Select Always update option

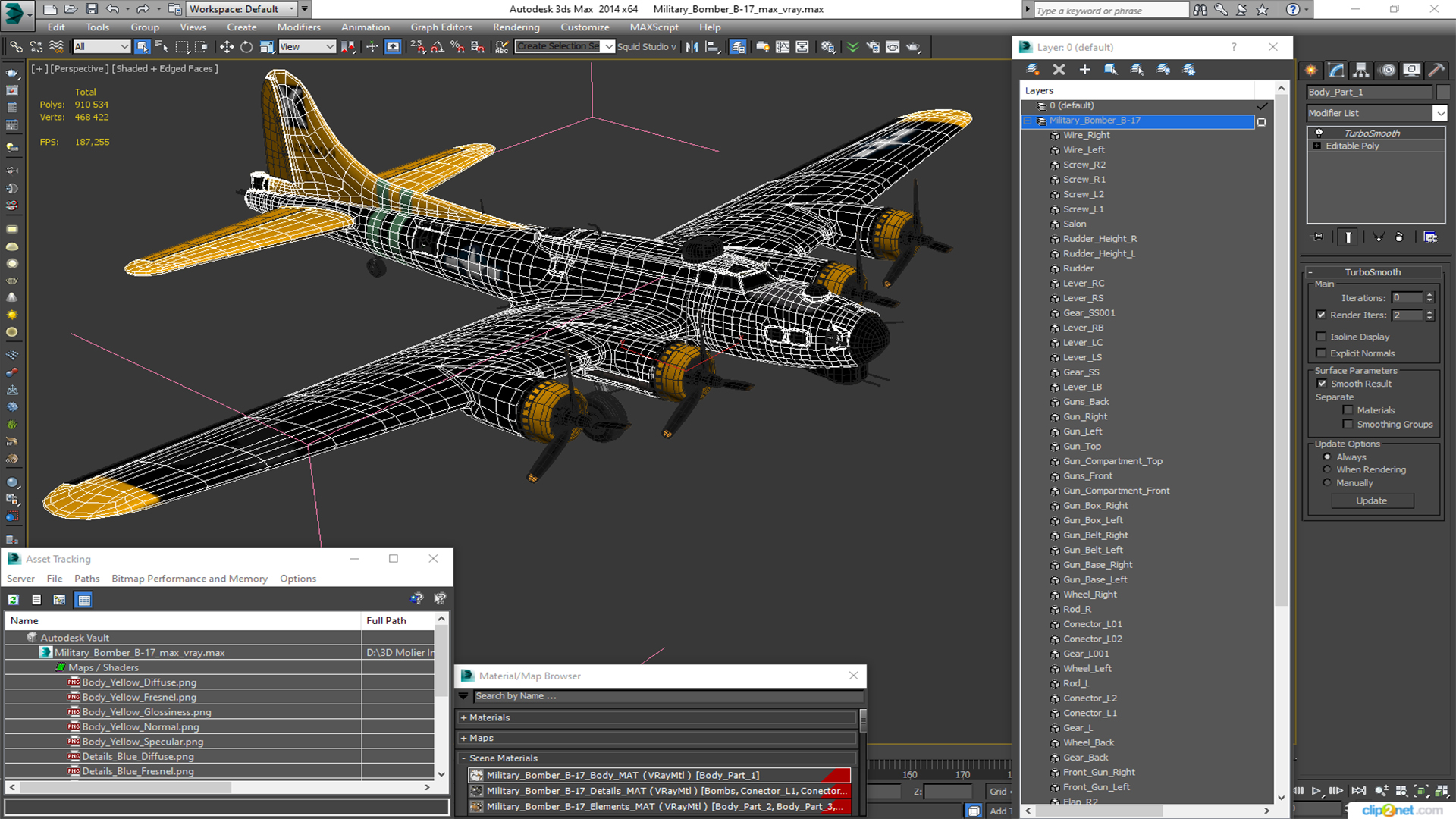click(x=1327, y=457)
